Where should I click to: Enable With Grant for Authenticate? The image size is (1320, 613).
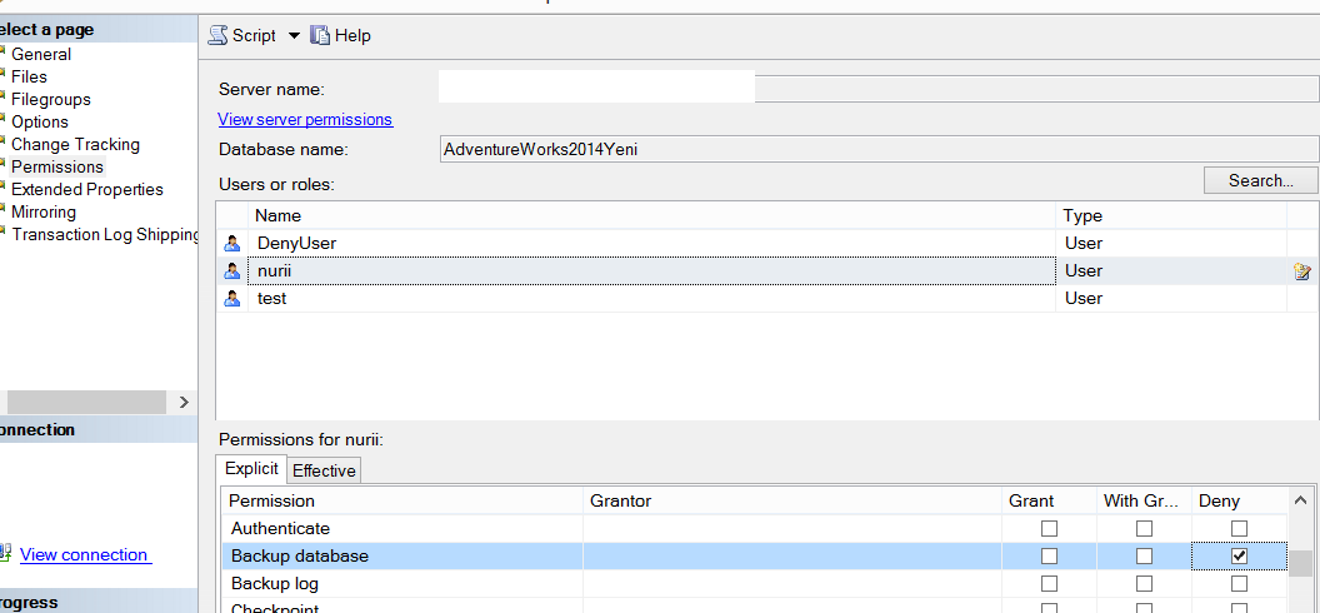[x=1144, y=528]
